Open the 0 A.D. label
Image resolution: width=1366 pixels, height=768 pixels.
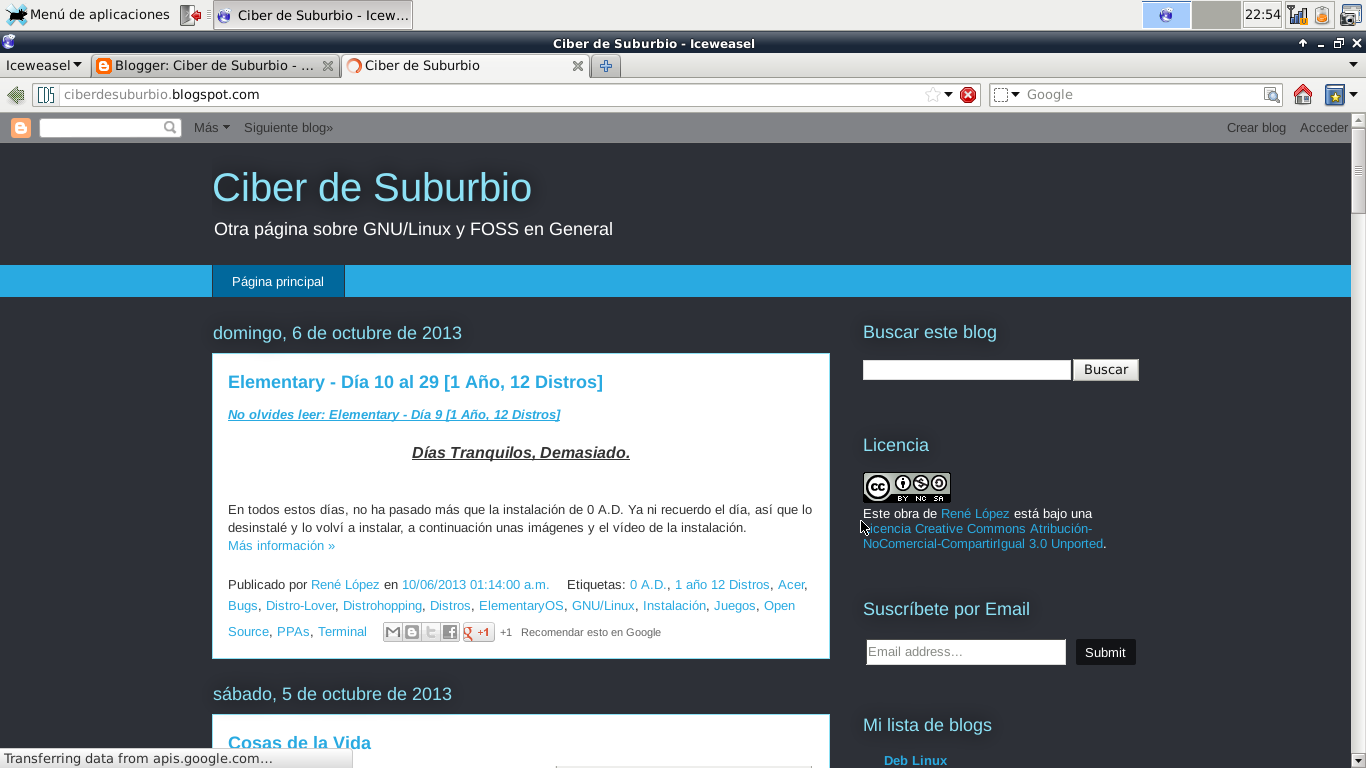pos(648,585)
